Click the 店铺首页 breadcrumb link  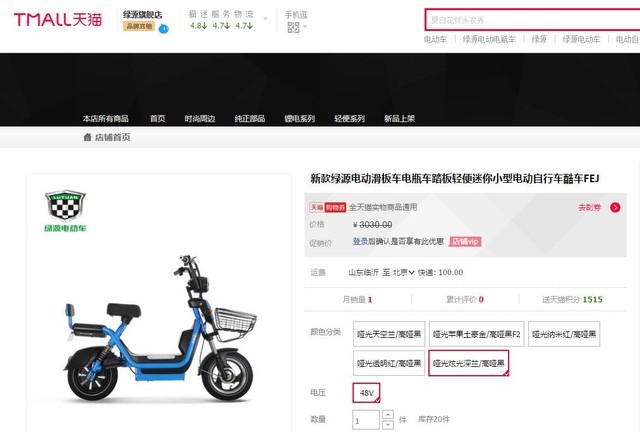point(113,137)
